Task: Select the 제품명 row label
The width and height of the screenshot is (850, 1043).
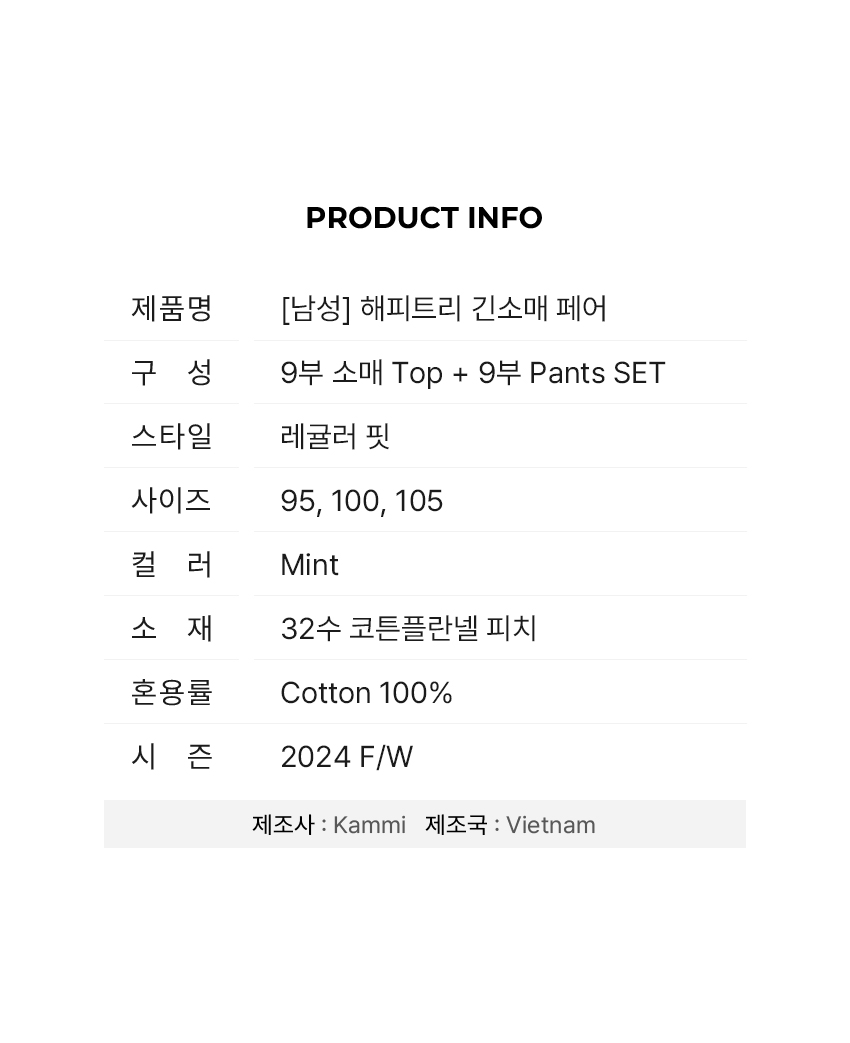Action: tap(172, 309)
